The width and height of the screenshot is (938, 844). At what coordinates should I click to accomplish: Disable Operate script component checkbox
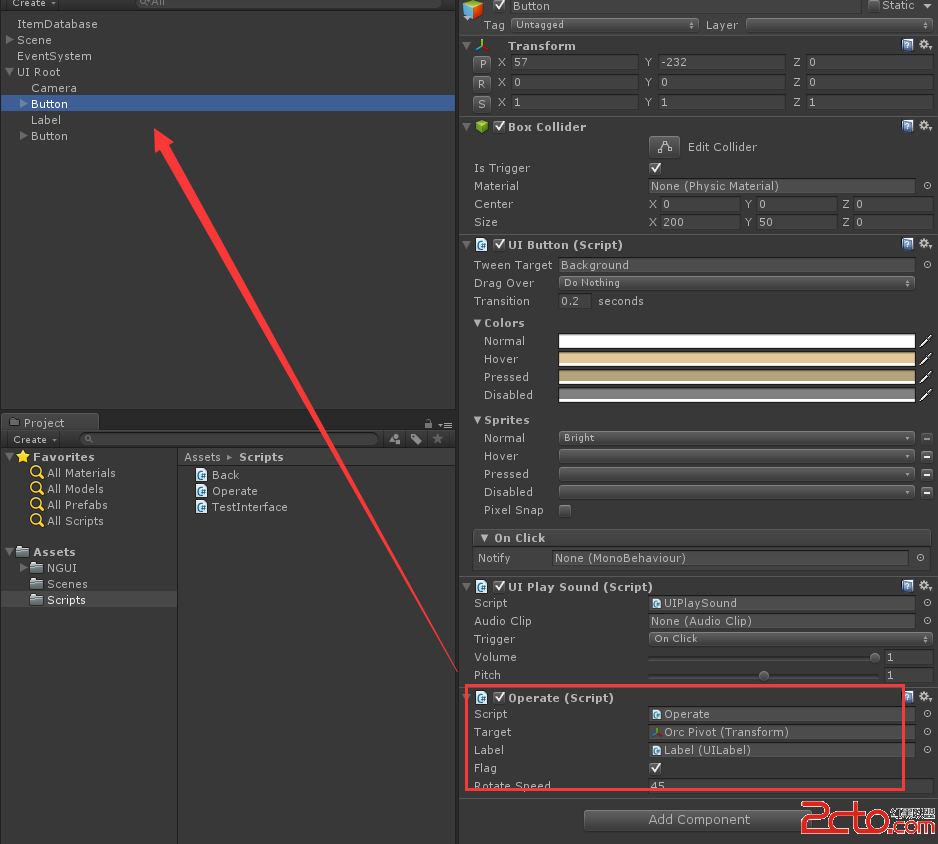[500, 697]
